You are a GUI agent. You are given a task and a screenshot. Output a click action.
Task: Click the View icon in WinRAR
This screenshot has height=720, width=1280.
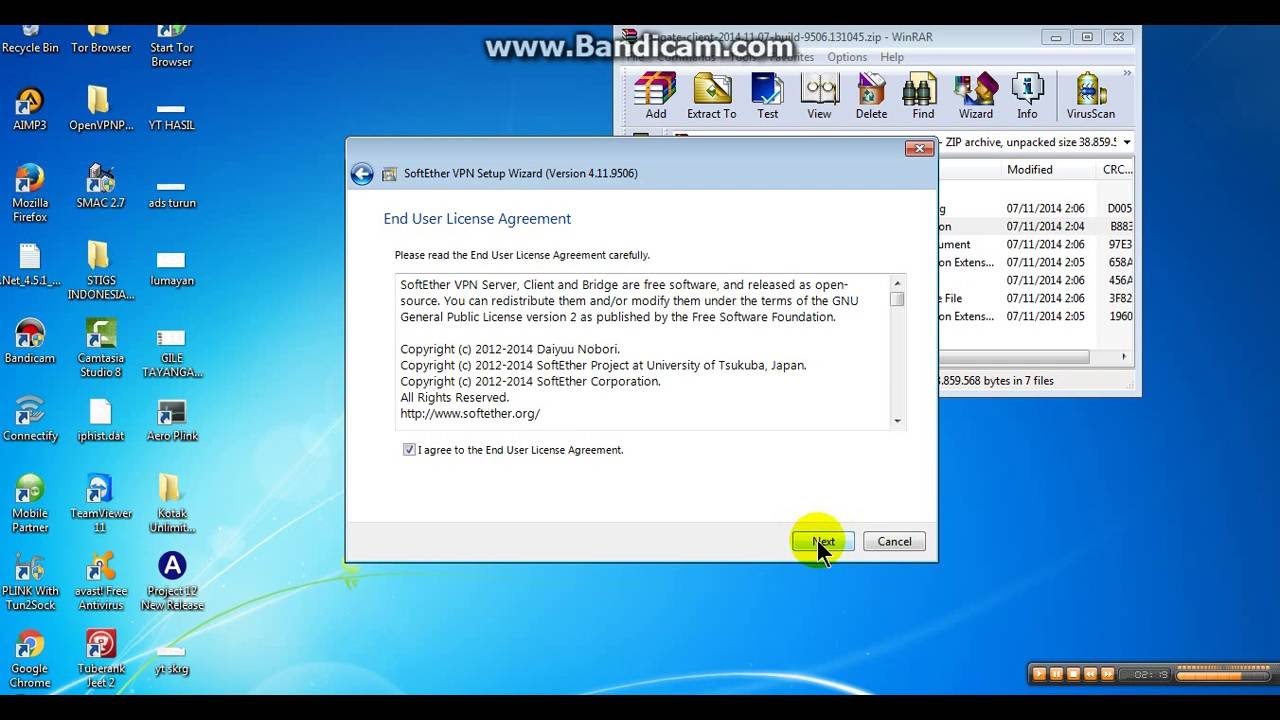click(819, 96)
